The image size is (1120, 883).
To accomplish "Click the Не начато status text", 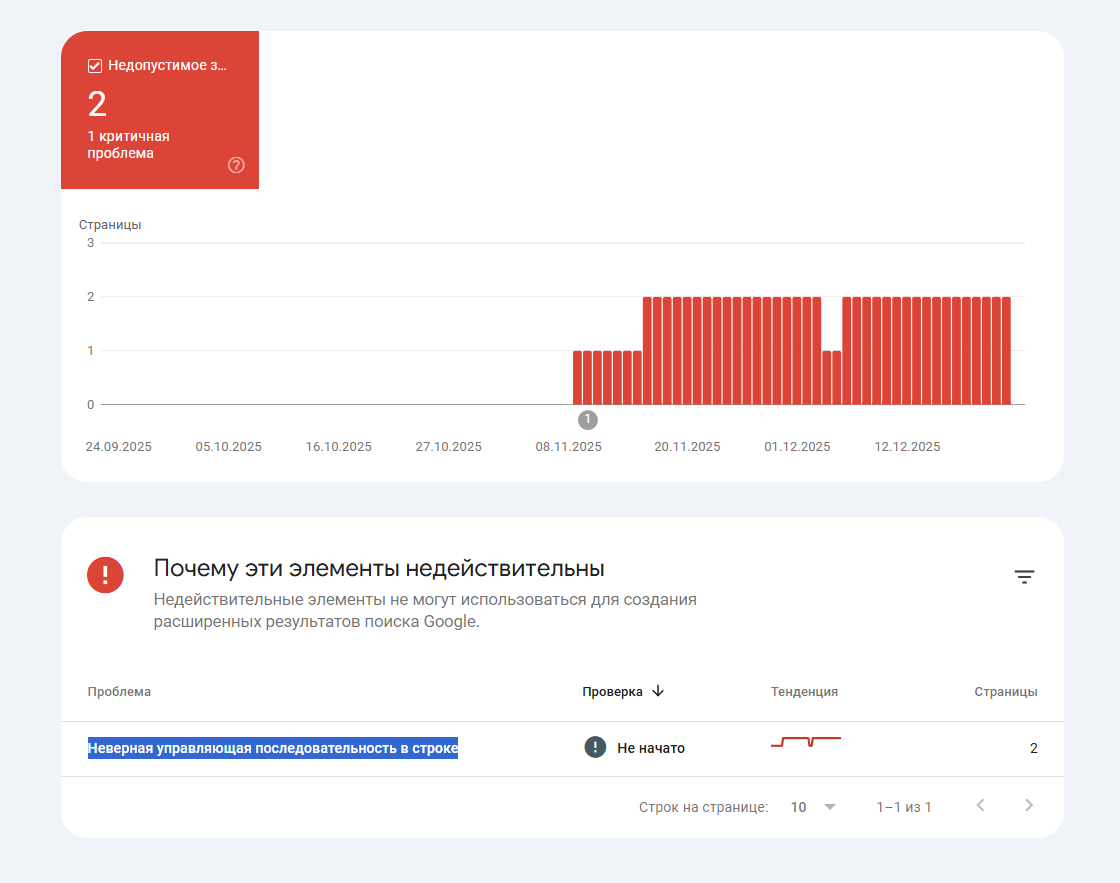I will pos(651,748).
